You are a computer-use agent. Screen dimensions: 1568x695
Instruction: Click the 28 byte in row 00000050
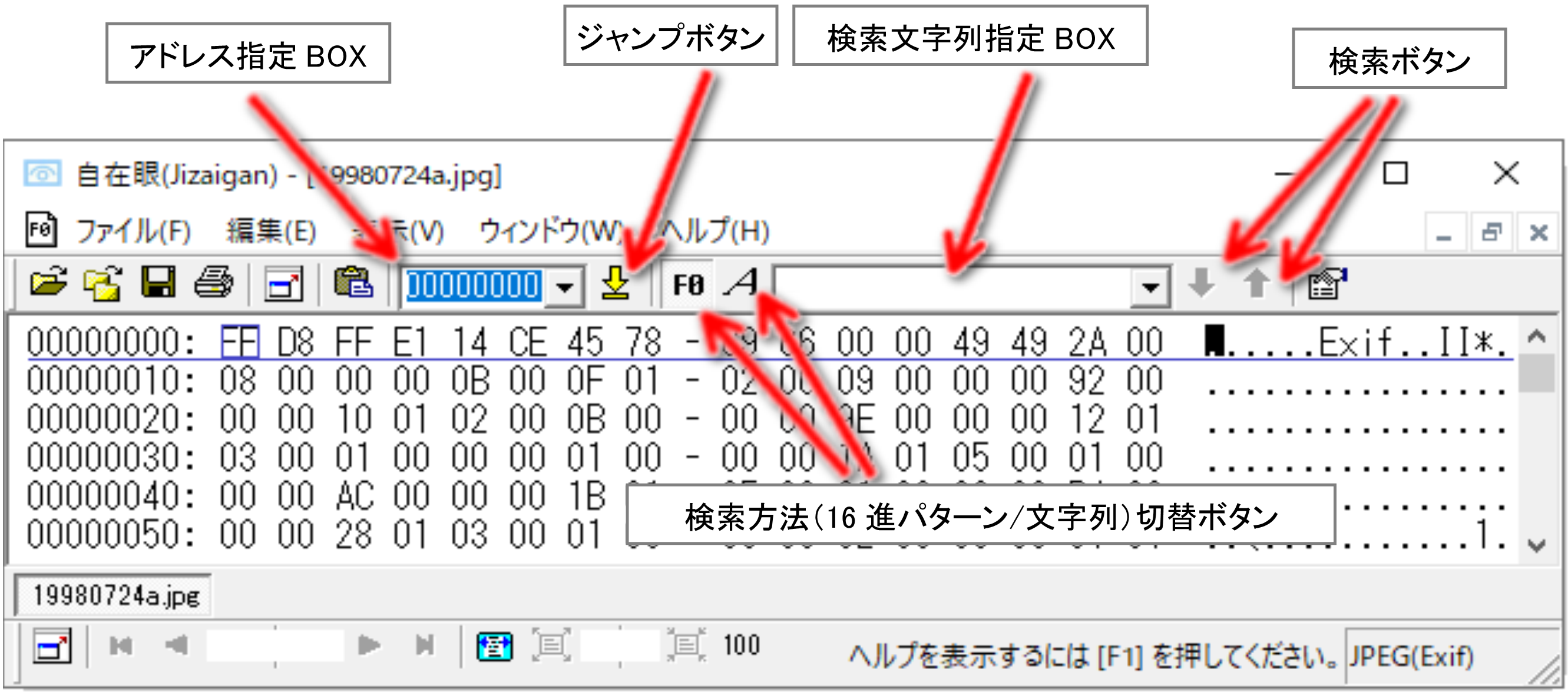tap(354, 535)
